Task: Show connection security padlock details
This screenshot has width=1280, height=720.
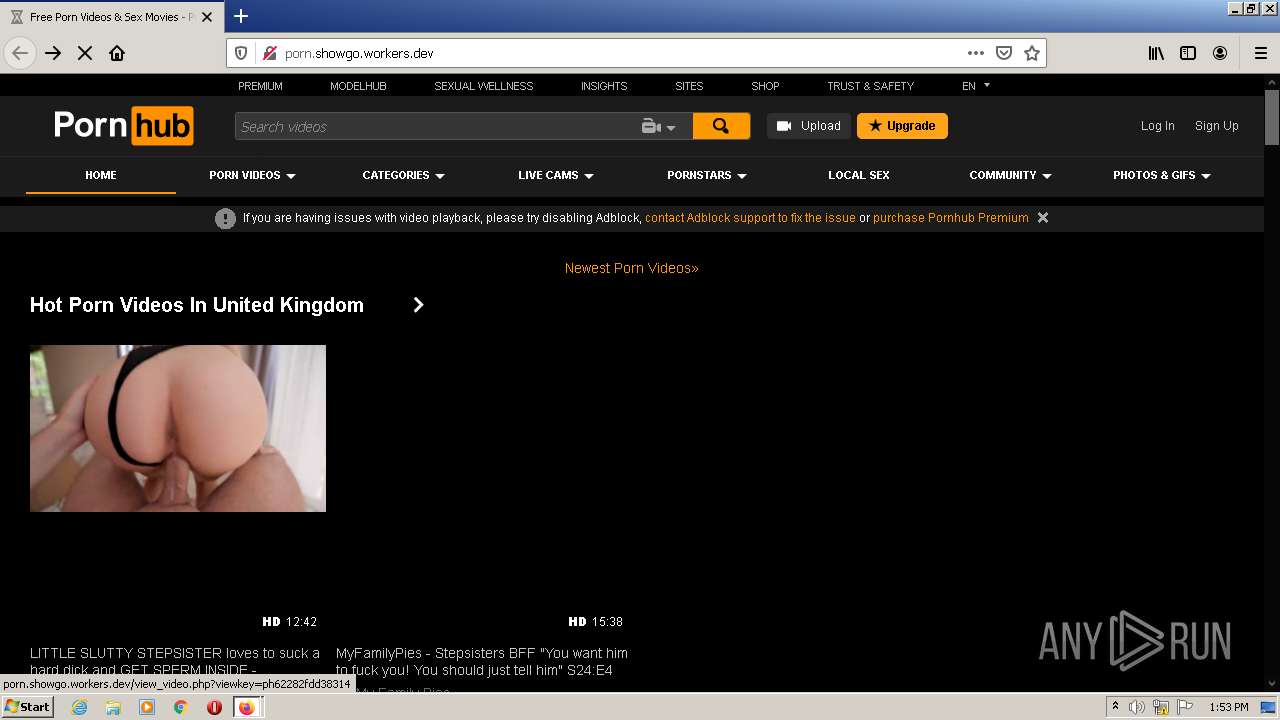Action: tap(268, 53)
